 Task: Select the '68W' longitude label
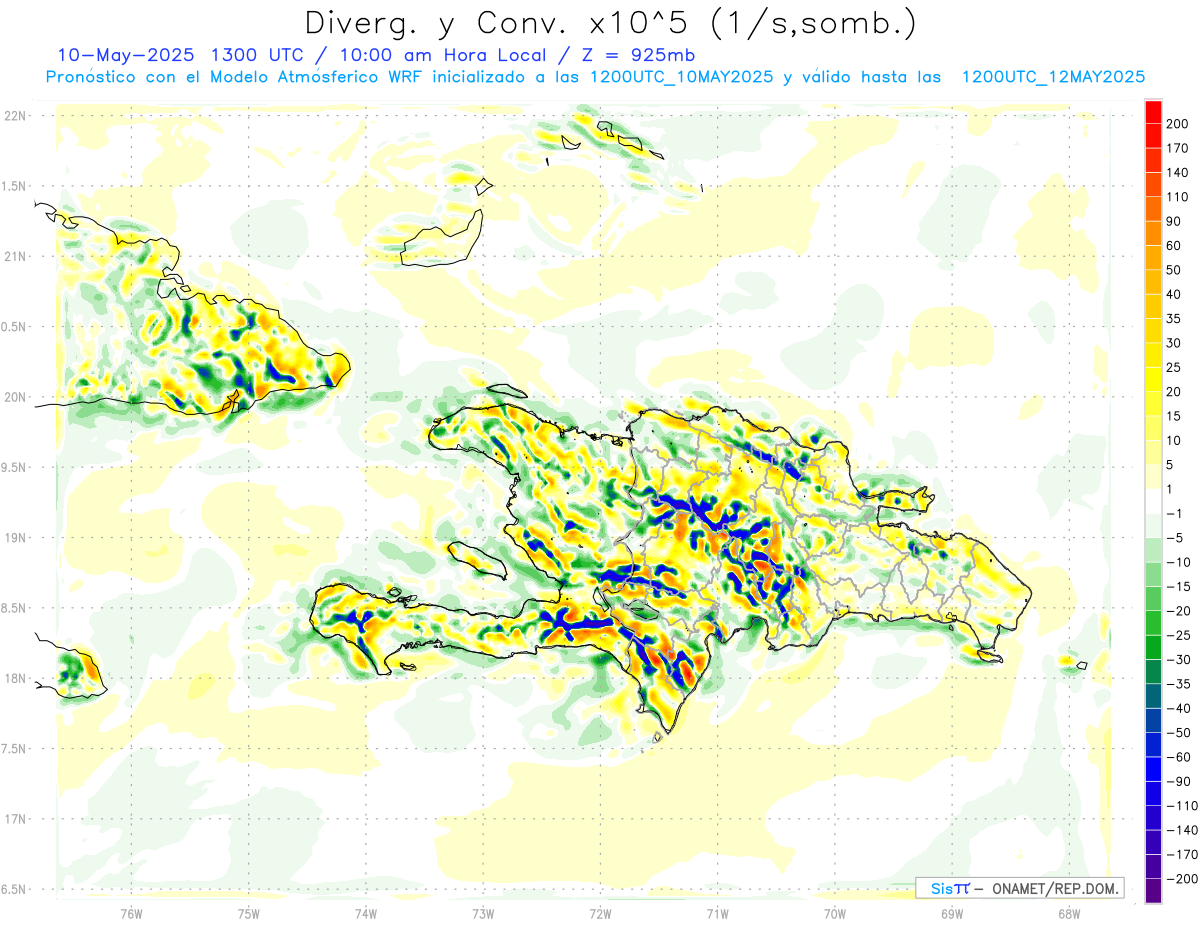click(x=1069, y=914)
